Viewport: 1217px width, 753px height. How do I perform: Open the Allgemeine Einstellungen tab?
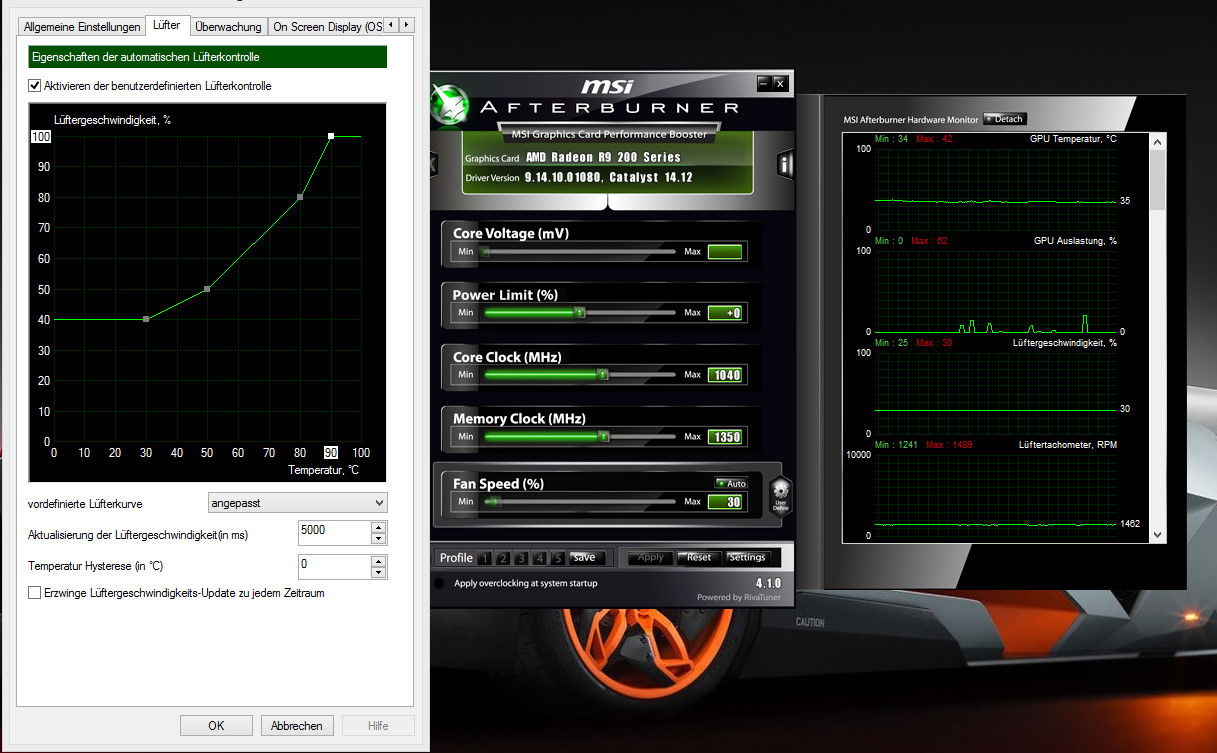coord(82,27)
